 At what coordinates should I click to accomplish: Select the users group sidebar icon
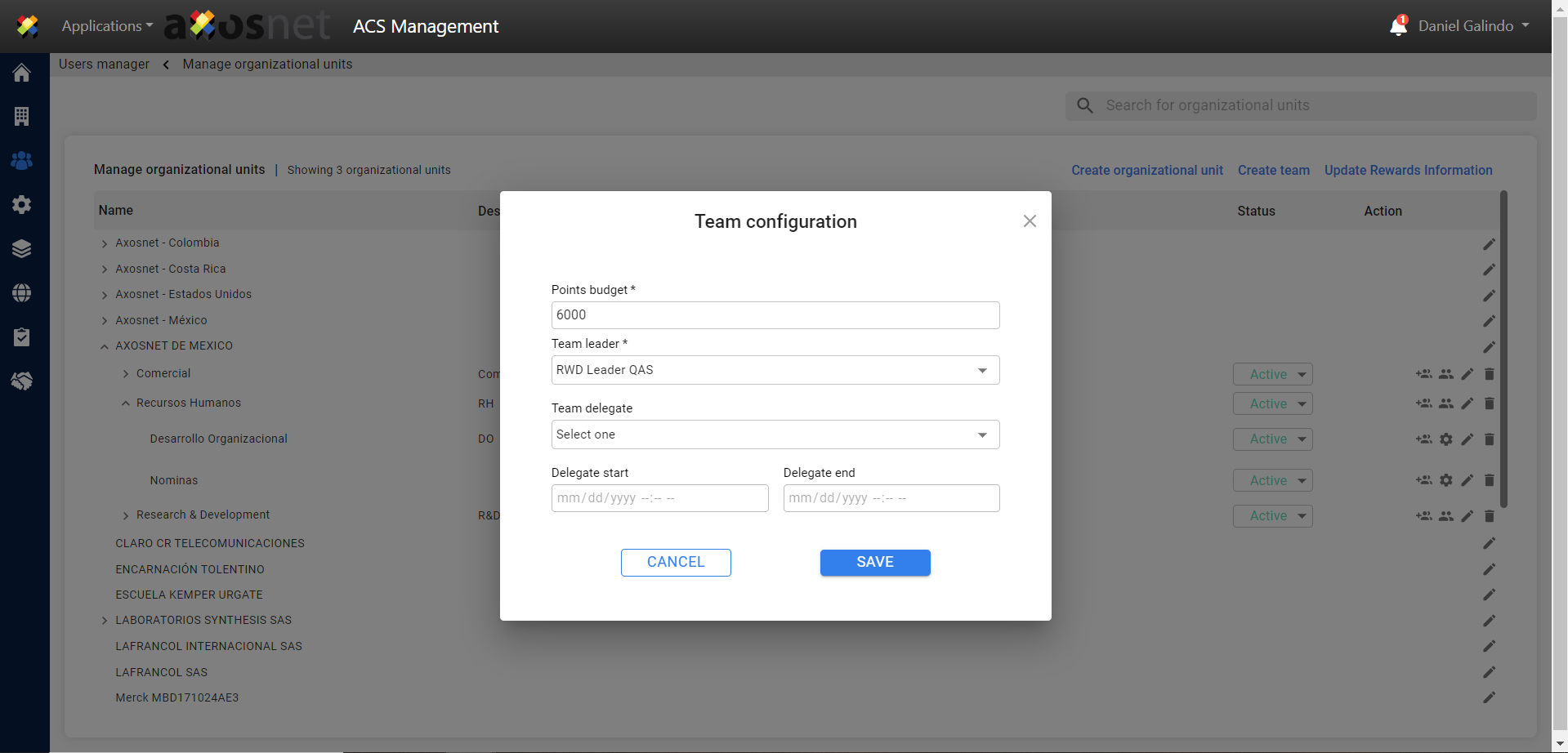[x=22, y=161]
